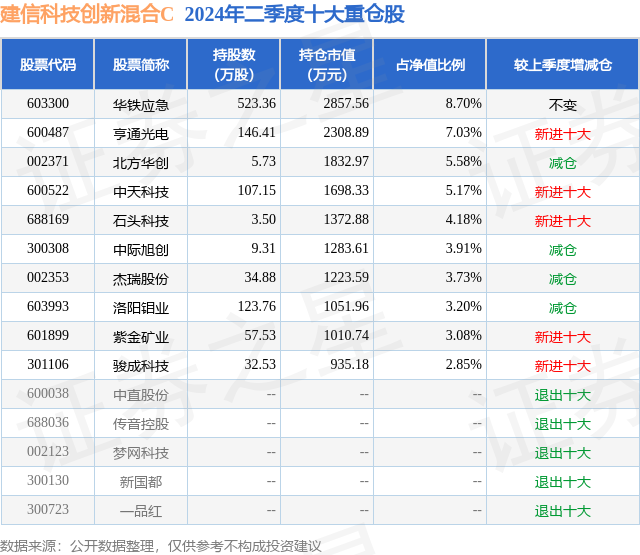
Task: Click stock code 603993
Action: pyautogui.click(x=48, y=306)
